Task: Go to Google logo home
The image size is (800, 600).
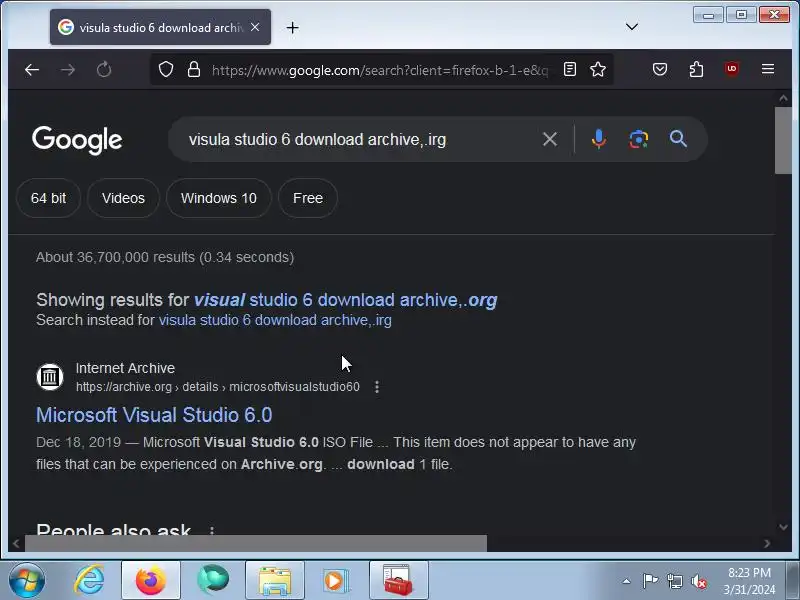Action: coord(77,140)
